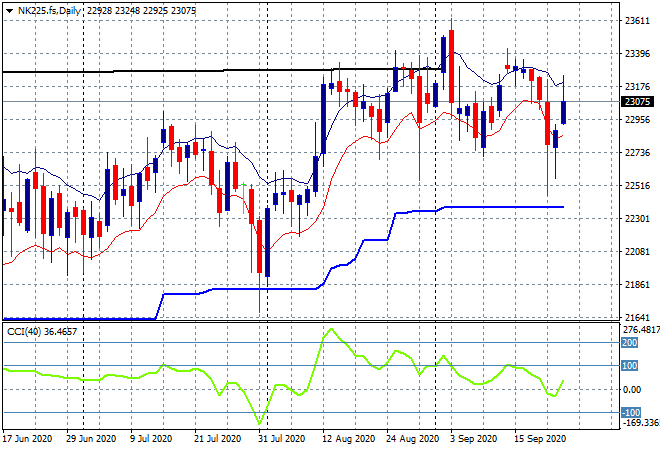Click price axis label 22081

(x=637, y=252)
